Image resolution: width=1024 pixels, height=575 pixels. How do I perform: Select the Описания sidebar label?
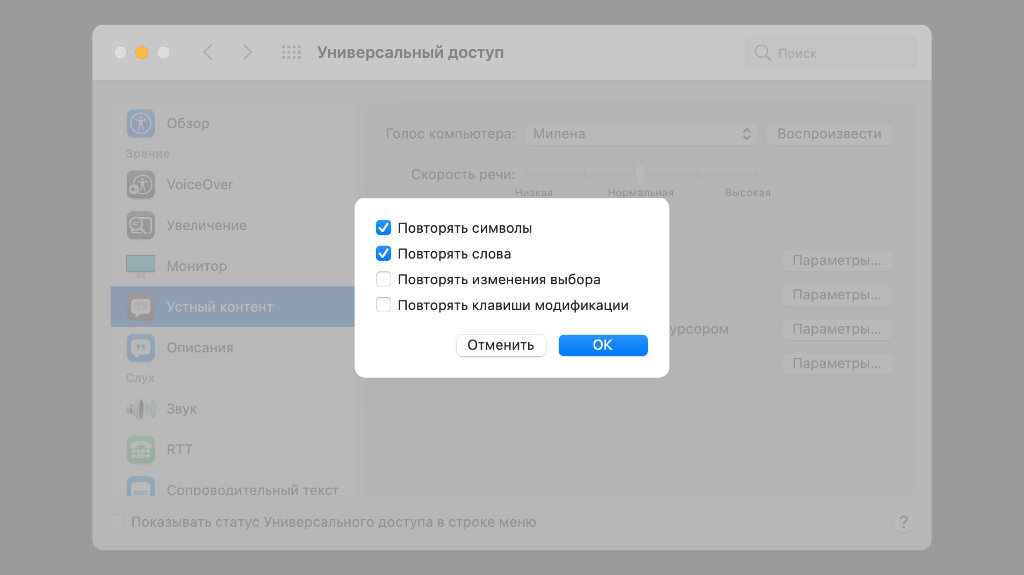(x=200, y=348)
